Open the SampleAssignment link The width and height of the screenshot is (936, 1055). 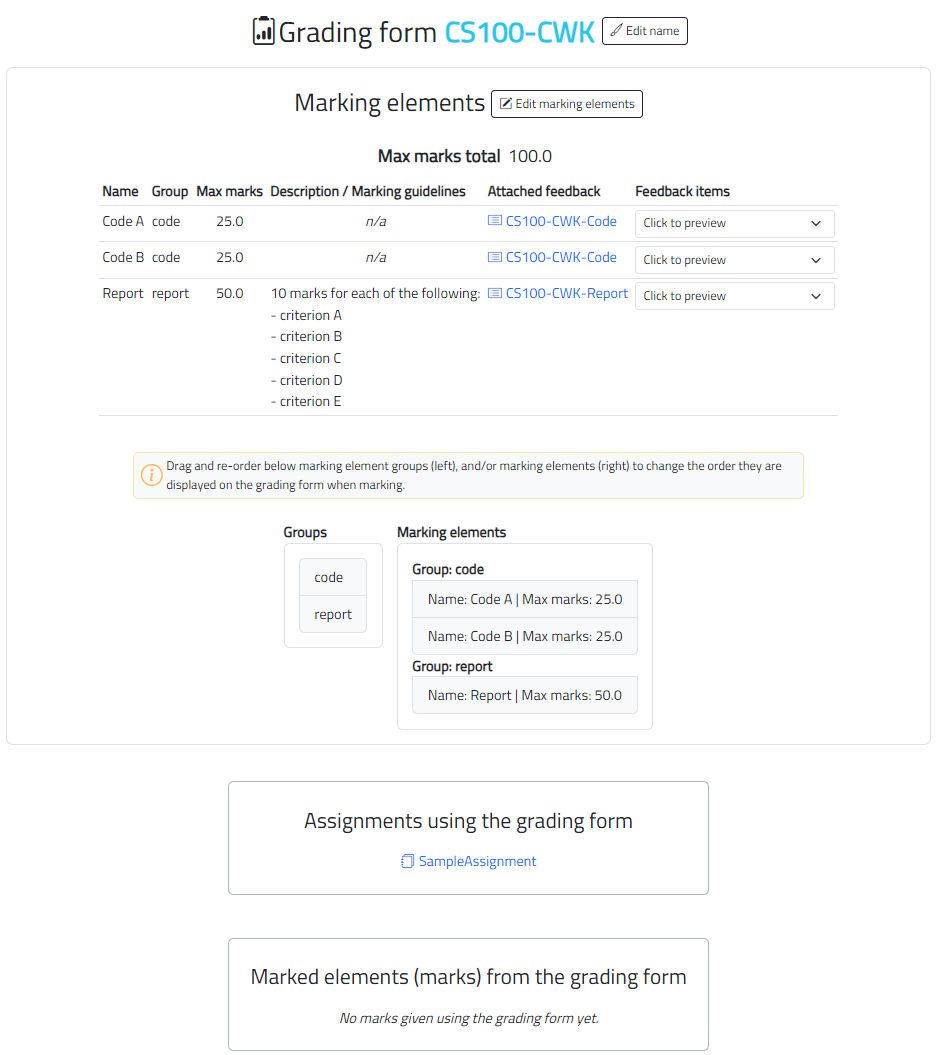476,861
